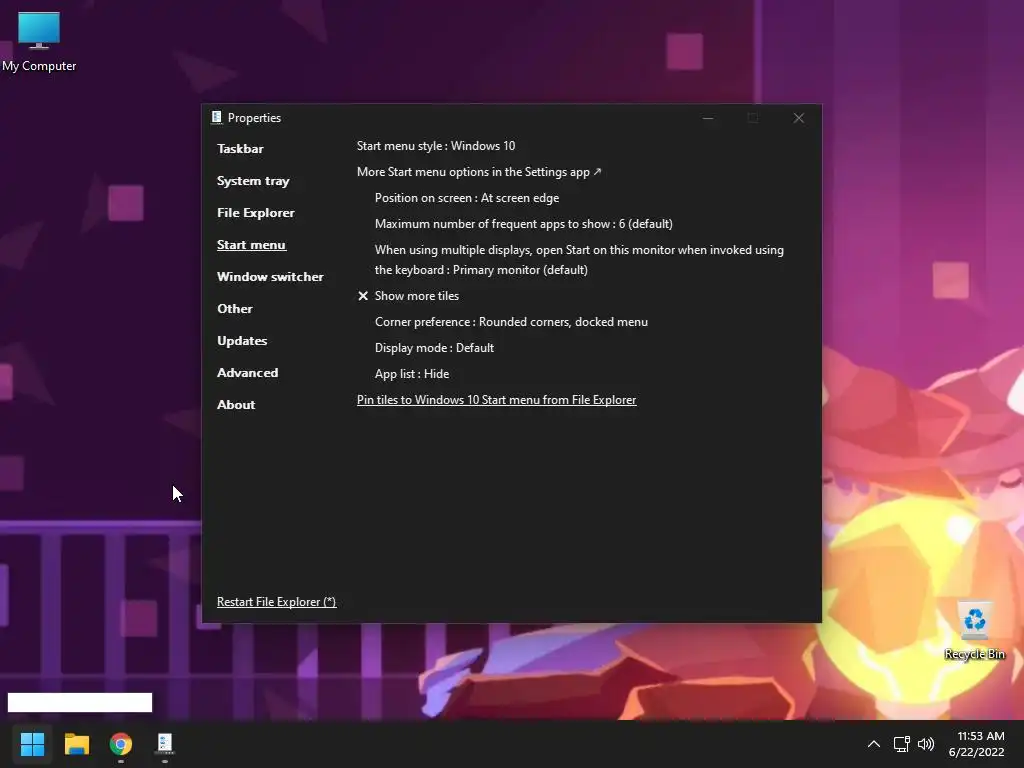1024x768 pixels.
Task: Open the volume speaker tray icon
Action: pyautogui.click(x=926, y=744)
